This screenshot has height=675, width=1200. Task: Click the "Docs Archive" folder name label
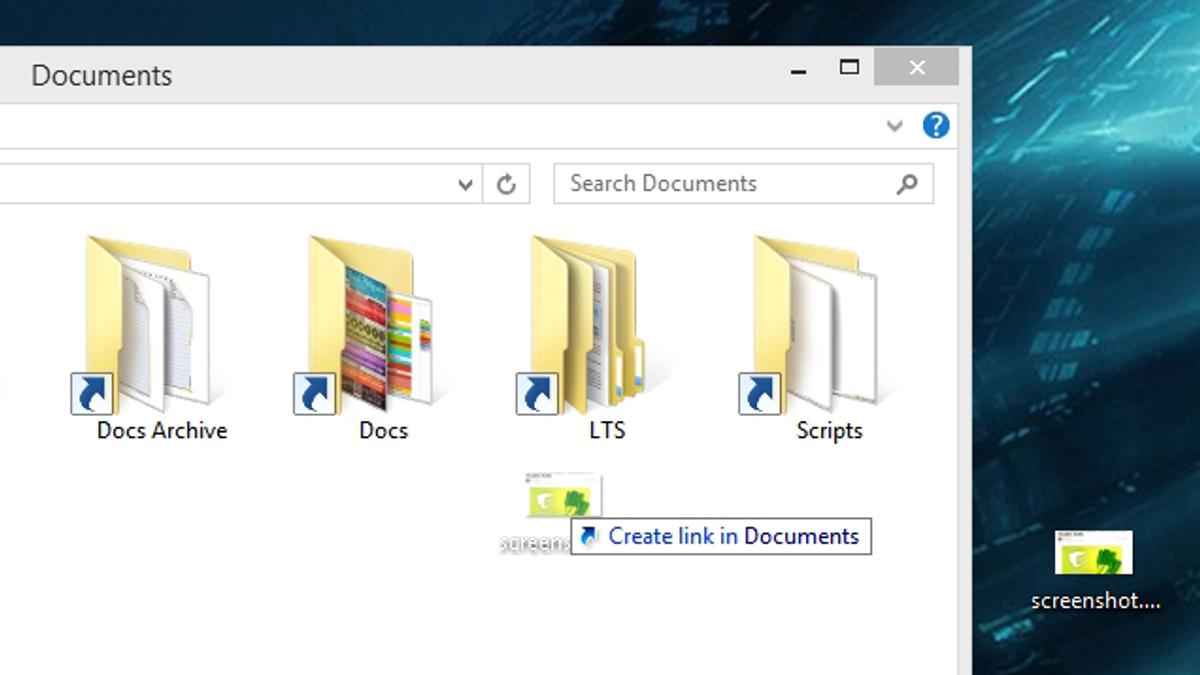tap(162, 431)
